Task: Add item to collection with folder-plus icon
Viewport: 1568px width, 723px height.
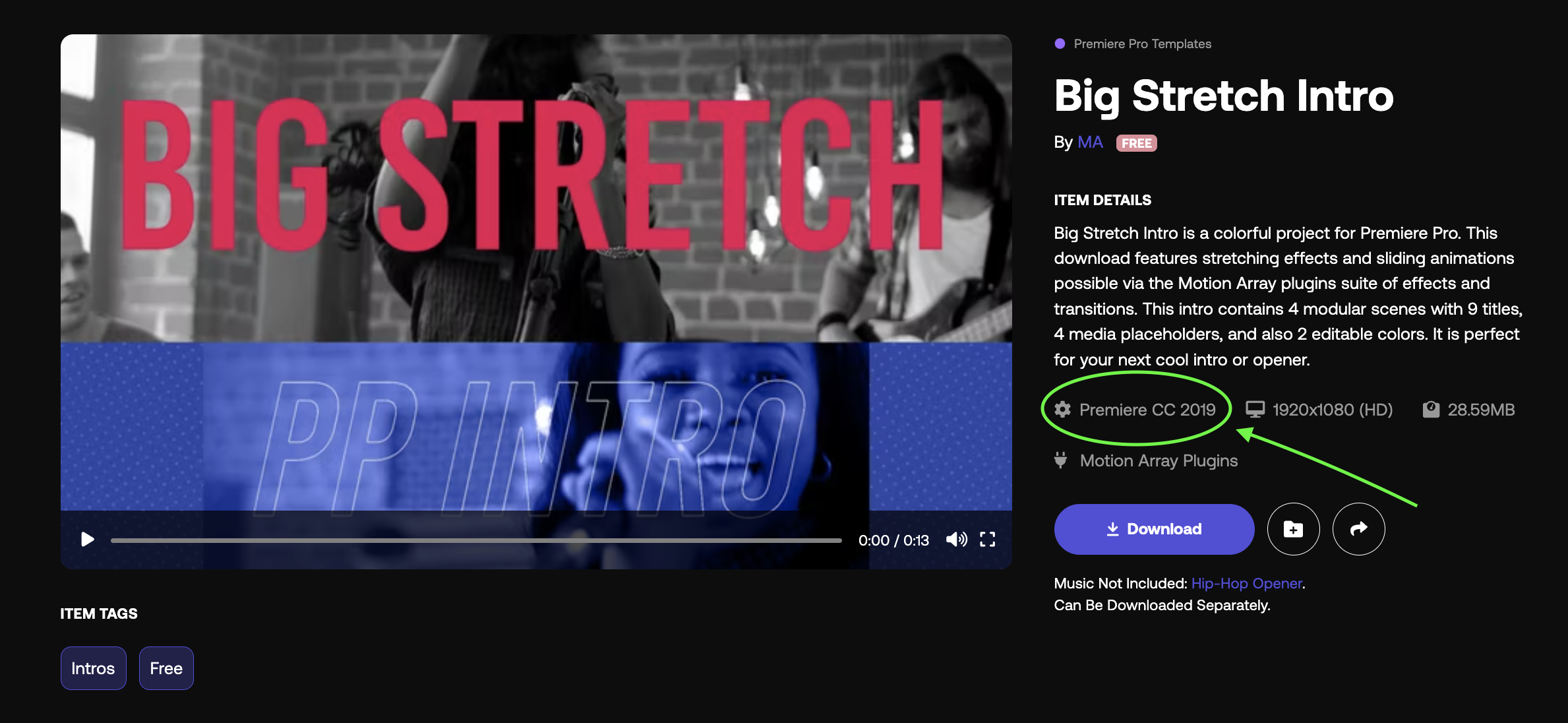Action: (1293, 529)
